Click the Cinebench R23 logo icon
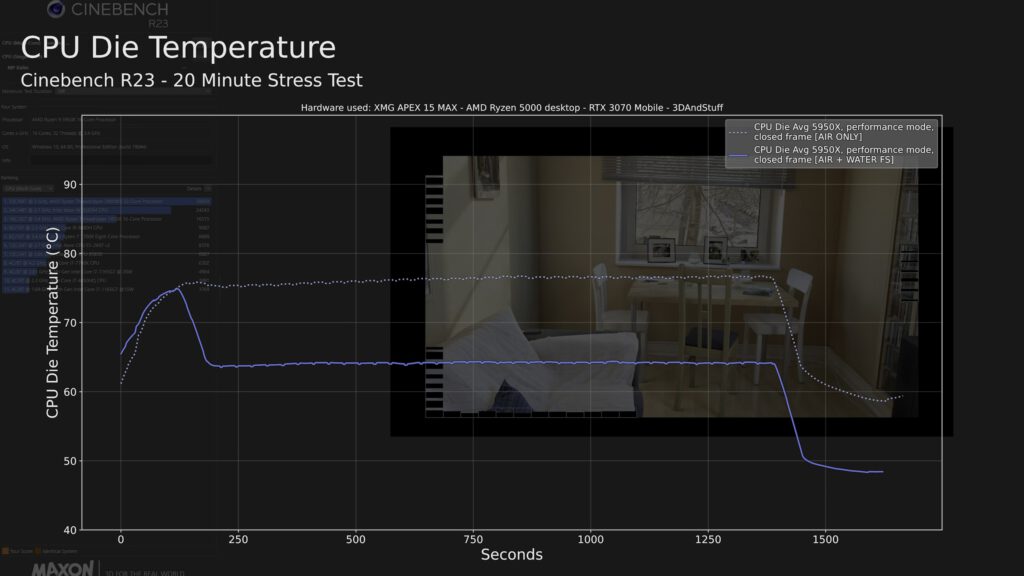Viewport: 1024px width, 576px height. (56, 9)
